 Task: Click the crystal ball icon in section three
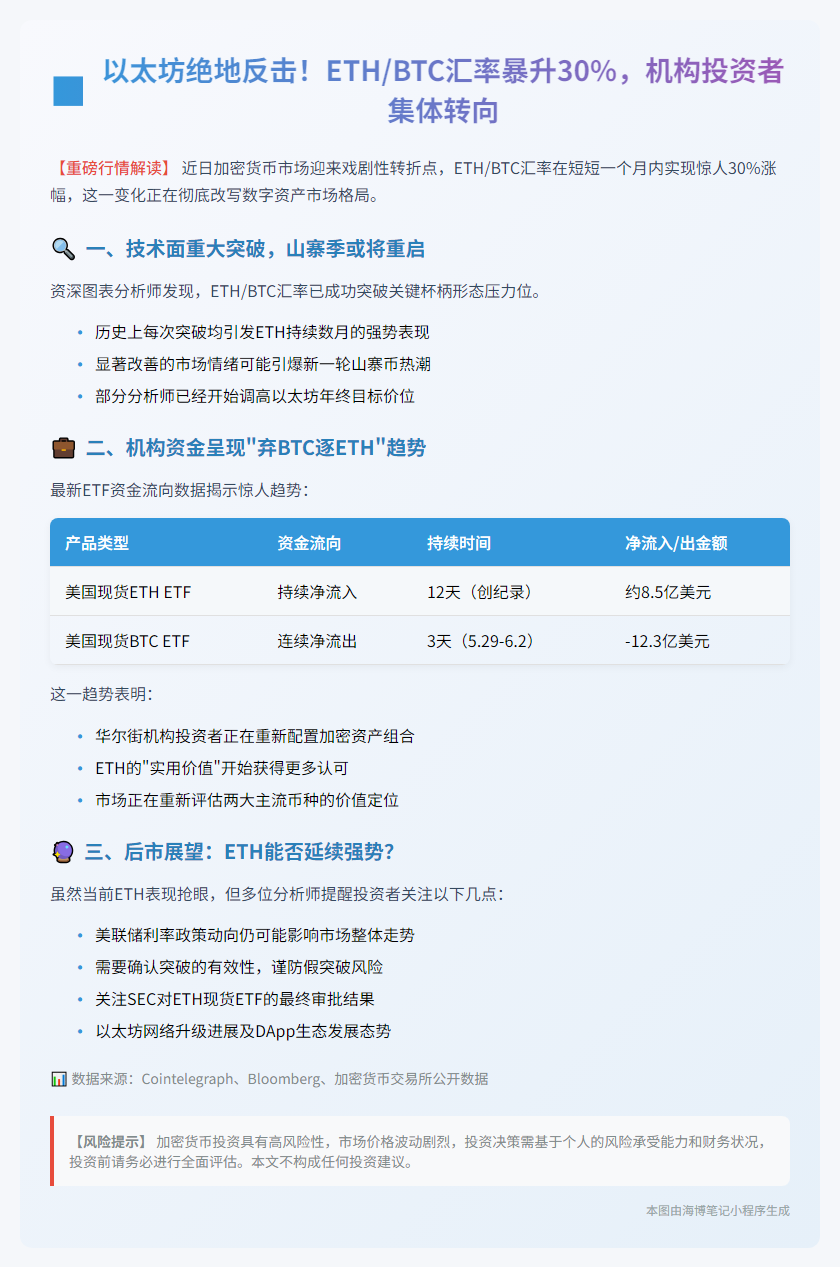pos(63,851)
